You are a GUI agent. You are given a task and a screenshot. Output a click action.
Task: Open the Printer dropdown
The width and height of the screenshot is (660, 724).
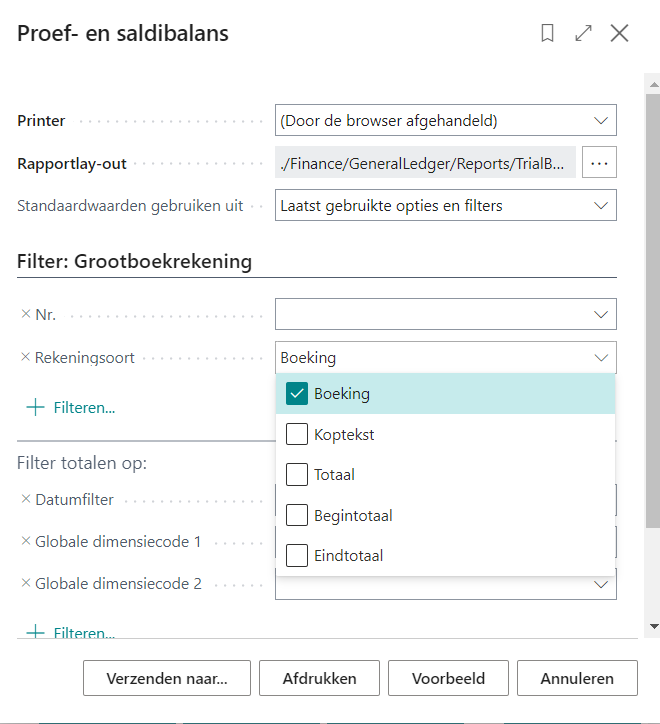coord(445,121)
